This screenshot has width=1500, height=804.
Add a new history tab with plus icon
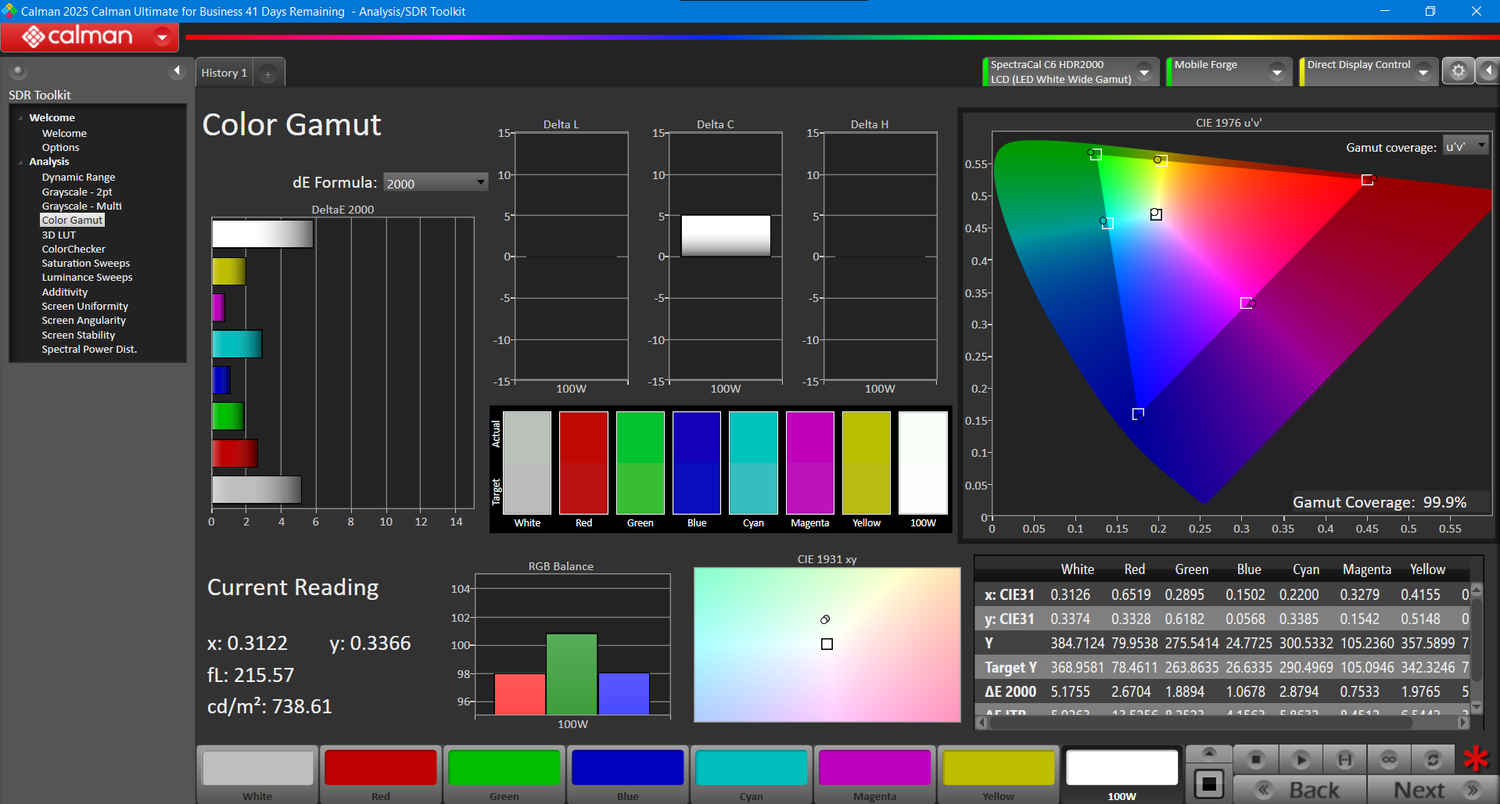[268, 74]
